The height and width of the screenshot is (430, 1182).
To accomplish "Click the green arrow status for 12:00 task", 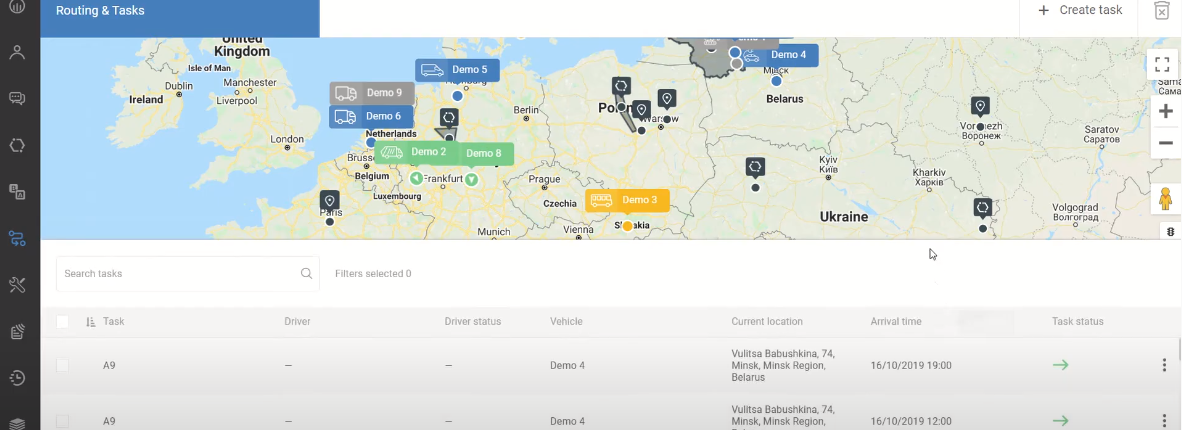I will 1061,421.
